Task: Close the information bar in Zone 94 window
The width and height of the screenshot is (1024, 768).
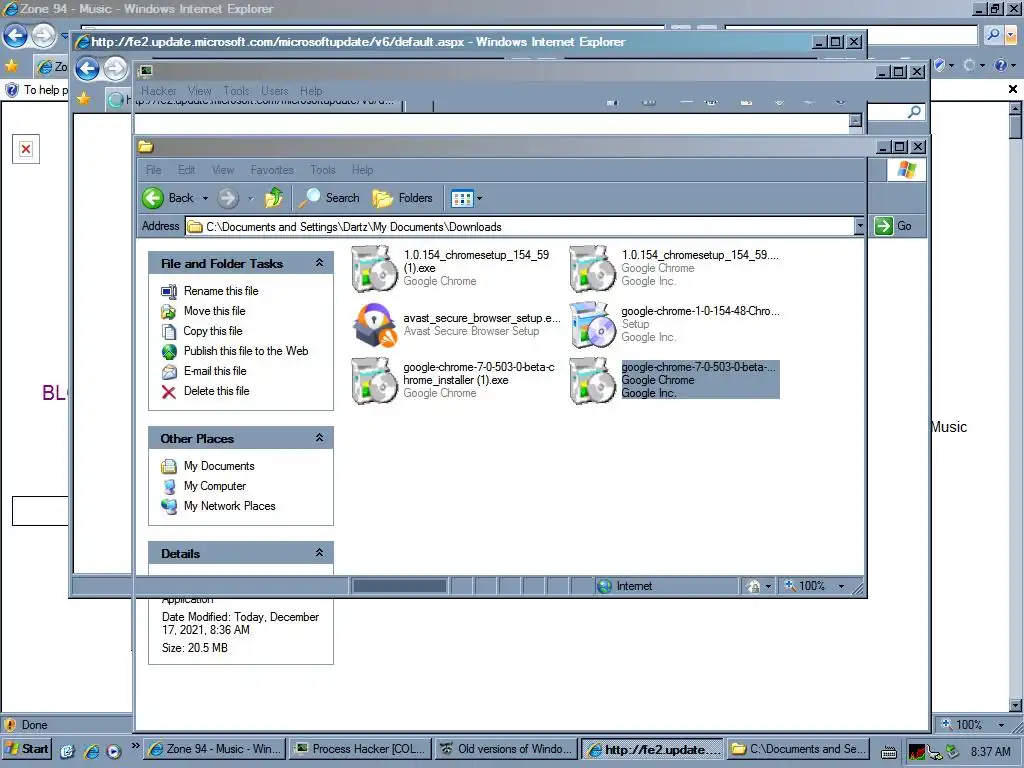Action: [x=1012, y=89]
